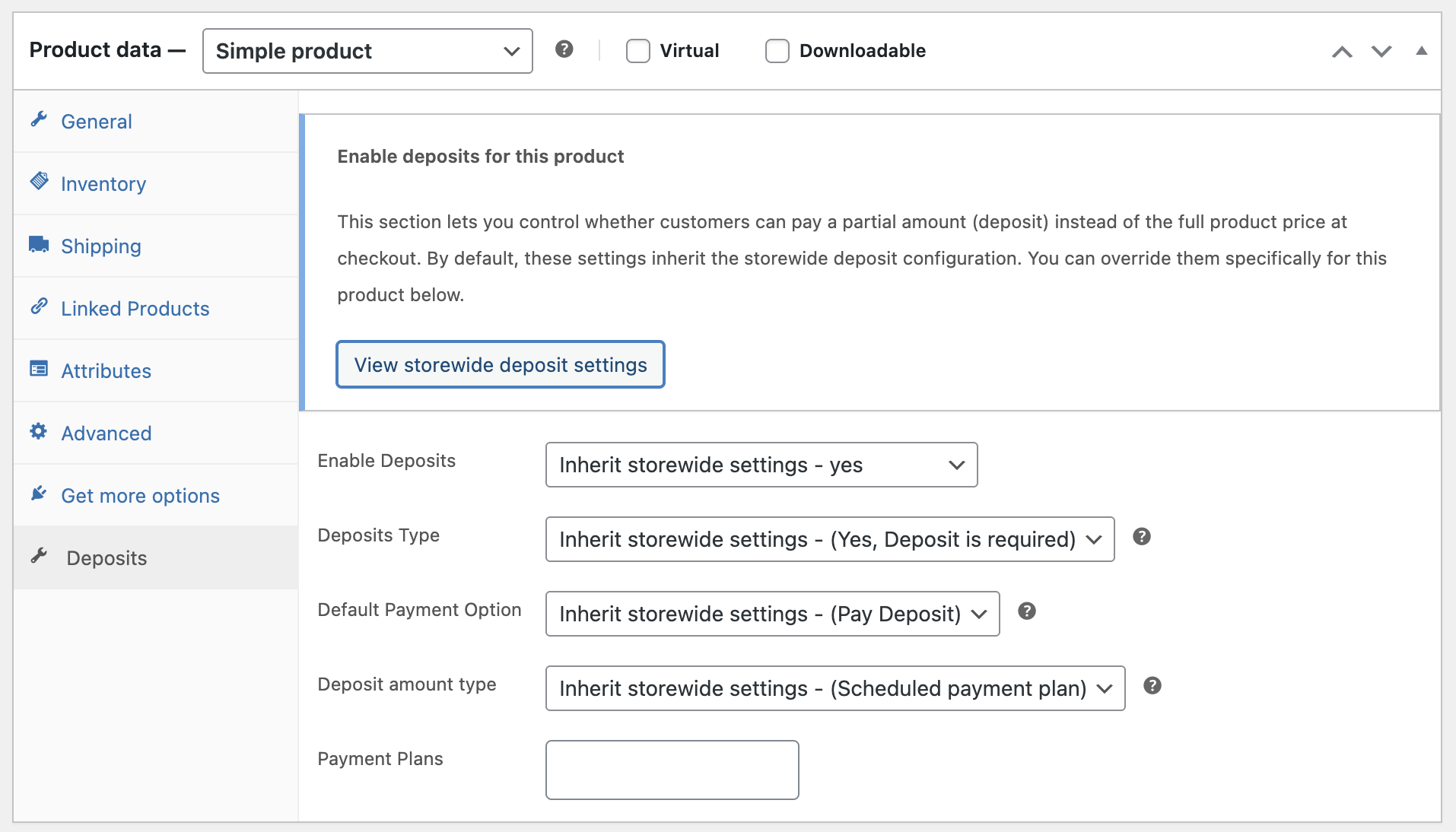
Task: Open the Simple product type dropdown
Action: (x=367, y=51)
